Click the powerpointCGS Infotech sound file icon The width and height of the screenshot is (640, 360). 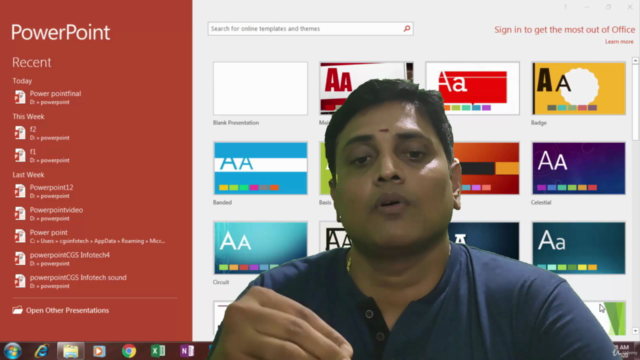point(20,281)
